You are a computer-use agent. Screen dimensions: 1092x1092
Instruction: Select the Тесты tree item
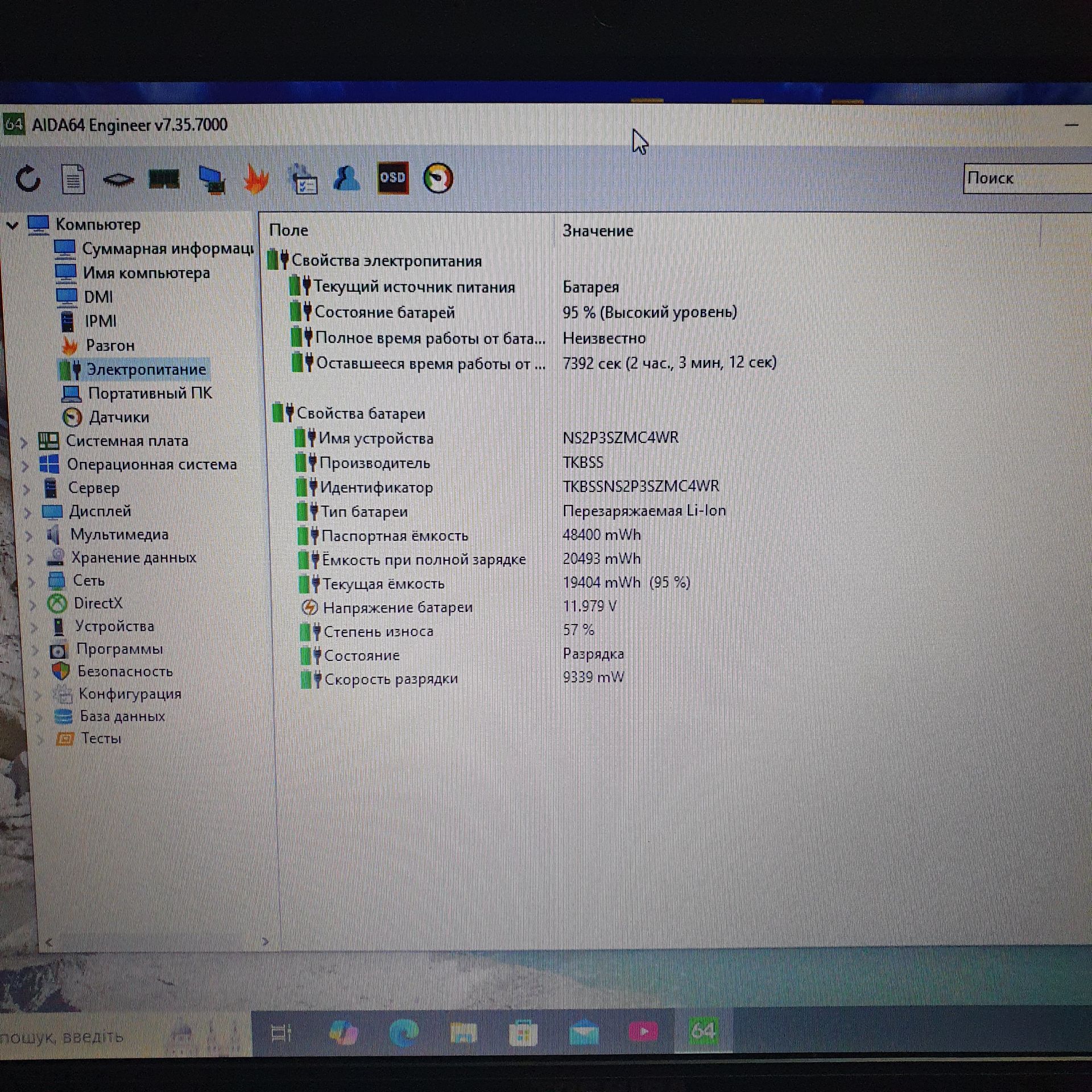(101, 739)
